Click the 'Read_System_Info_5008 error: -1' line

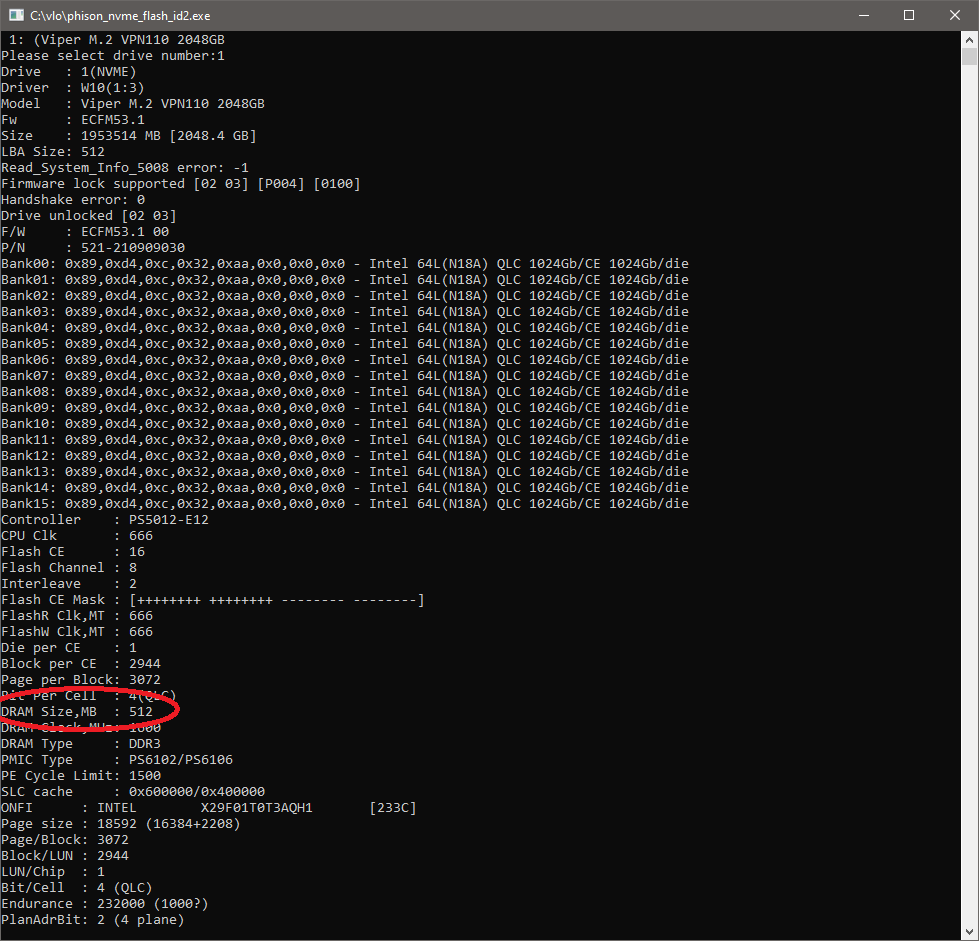pos(125,167)
